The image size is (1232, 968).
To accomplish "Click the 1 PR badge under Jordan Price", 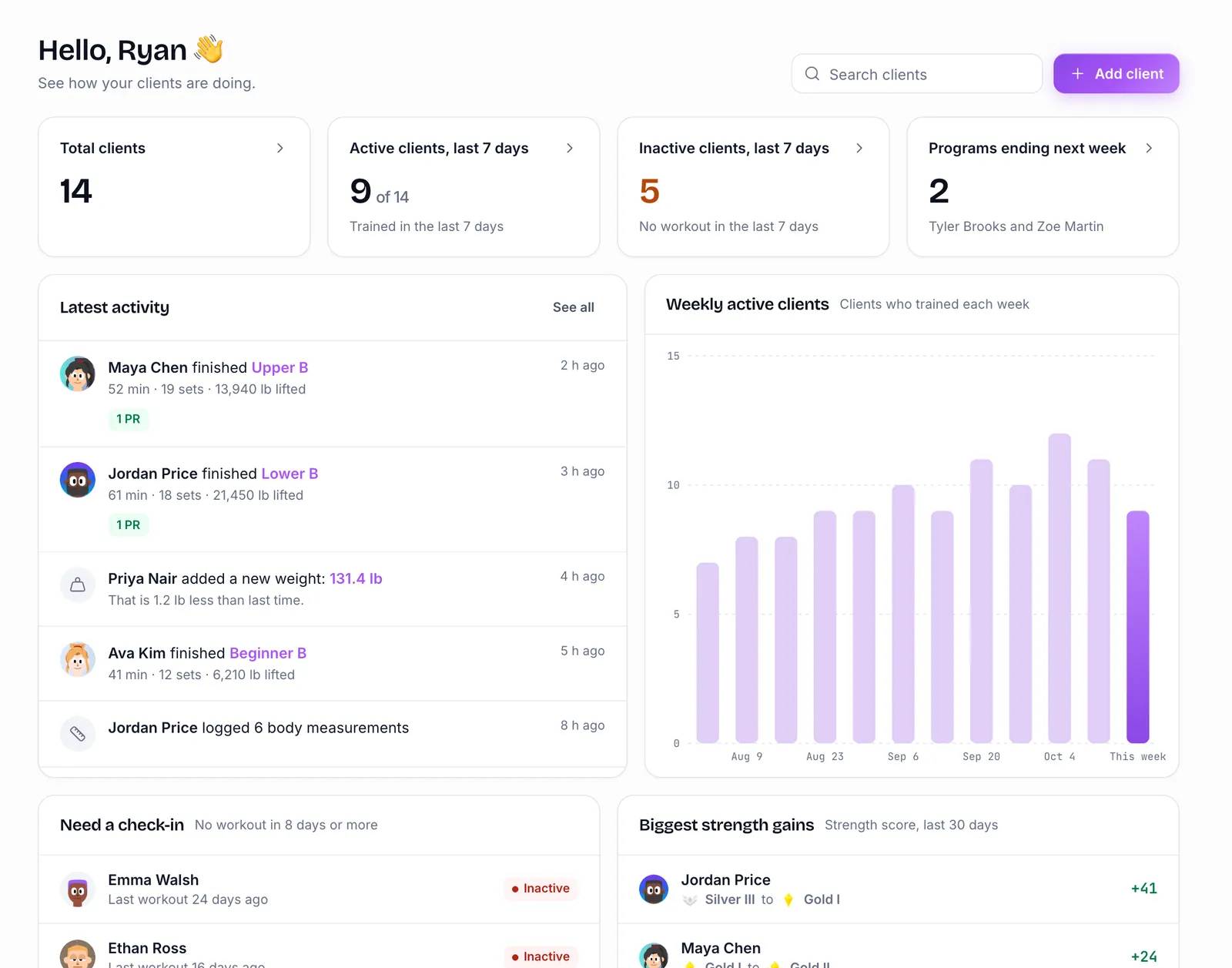I will (x=129, y=525).
